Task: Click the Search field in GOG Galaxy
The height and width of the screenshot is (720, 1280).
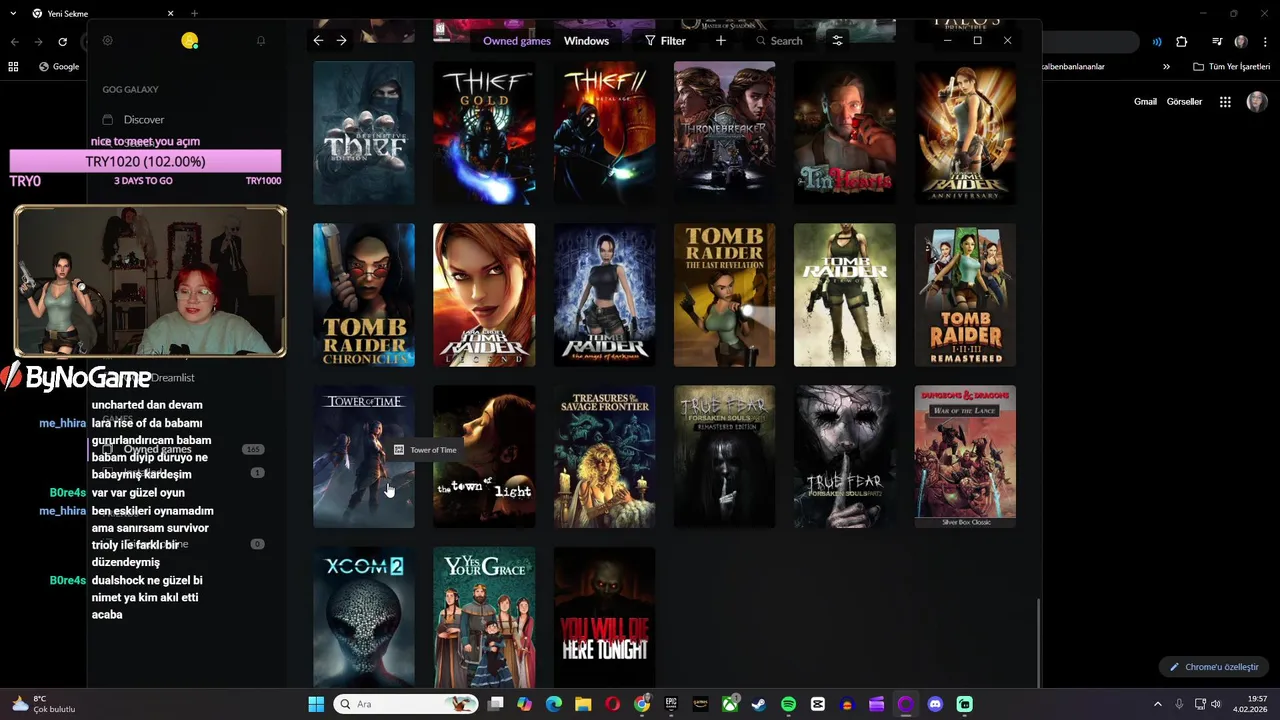Action: click(x=780, y=41)
